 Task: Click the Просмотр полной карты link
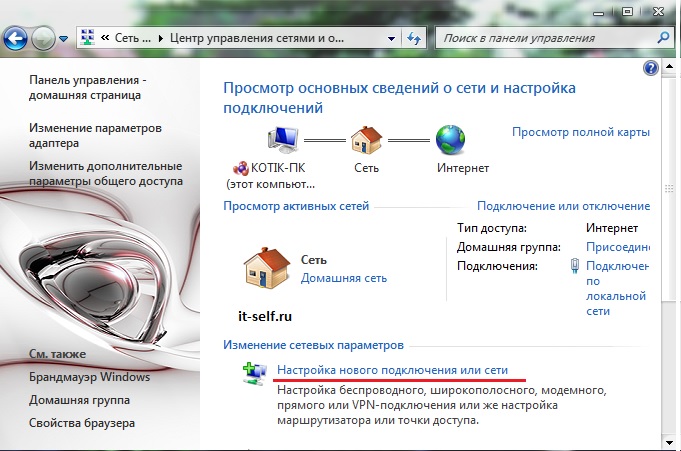click(x=580, y=132)
